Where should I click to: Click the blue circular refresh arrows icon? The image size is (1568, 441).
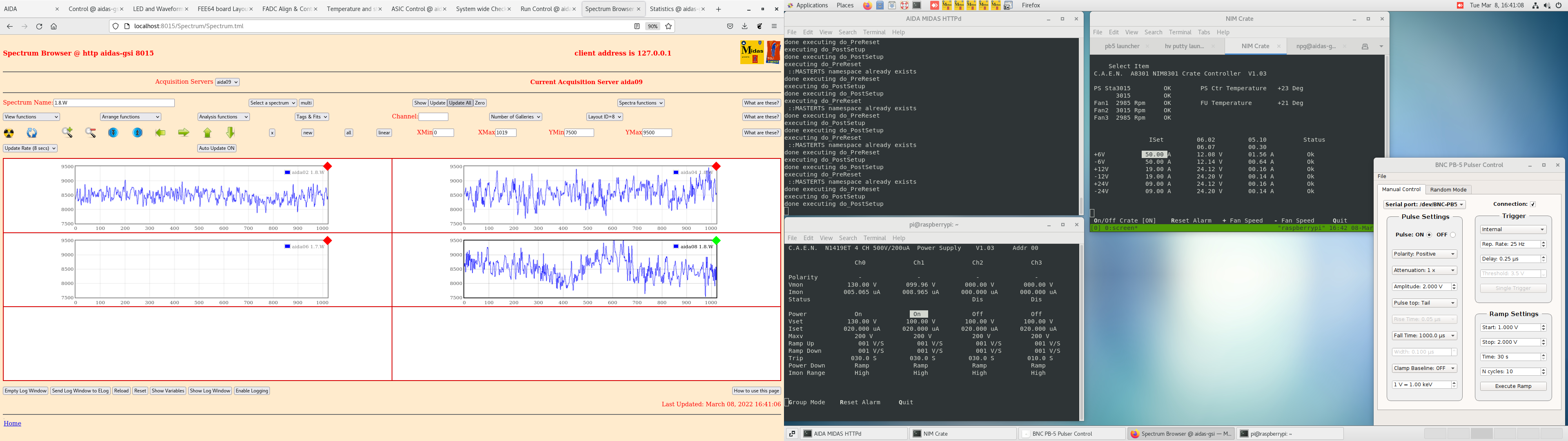(x=32, y=133)
